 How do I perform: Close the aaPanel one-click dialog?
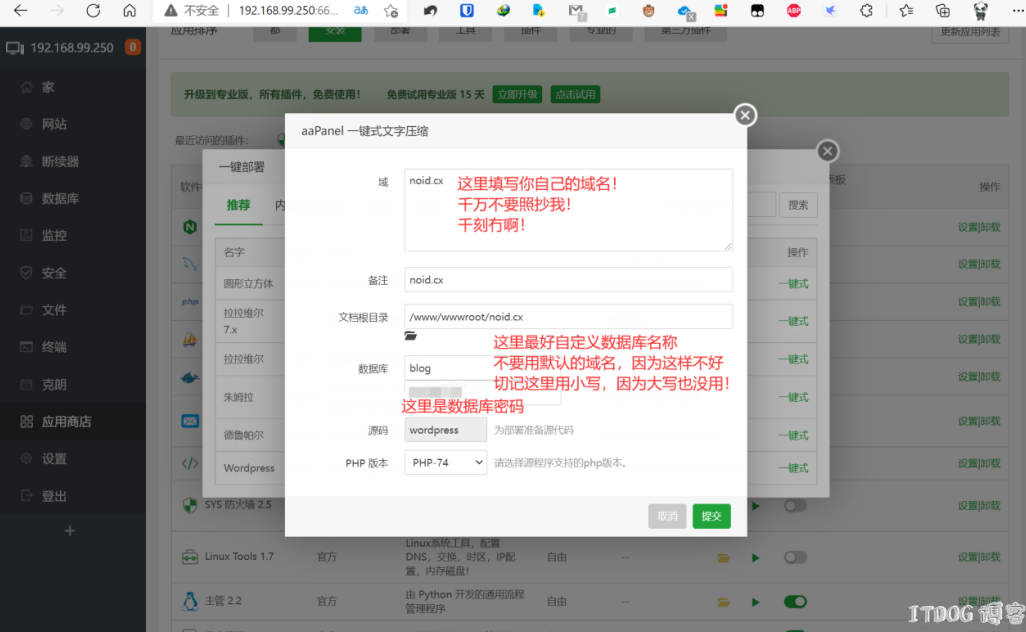(x=745, y=115)
